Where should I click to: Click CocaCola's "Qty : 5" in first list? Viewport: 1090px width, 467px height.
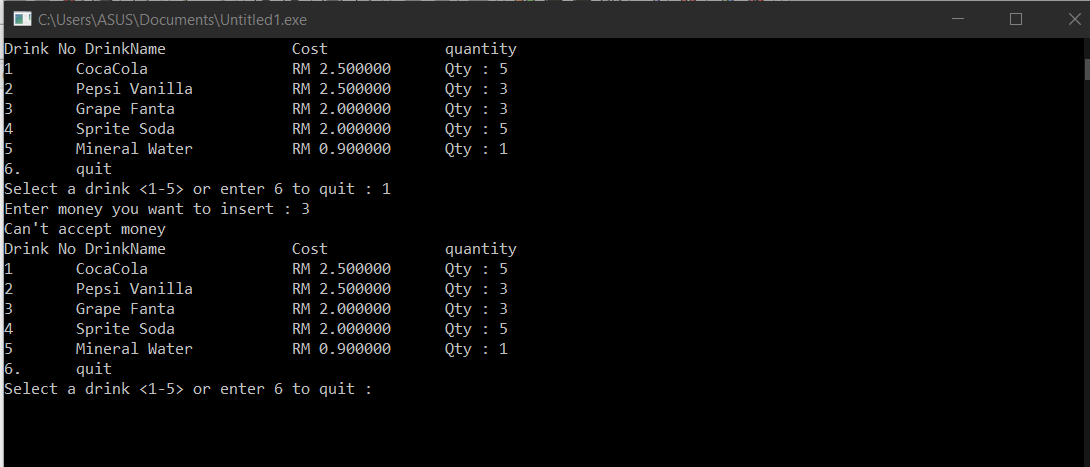pos(476,69)
